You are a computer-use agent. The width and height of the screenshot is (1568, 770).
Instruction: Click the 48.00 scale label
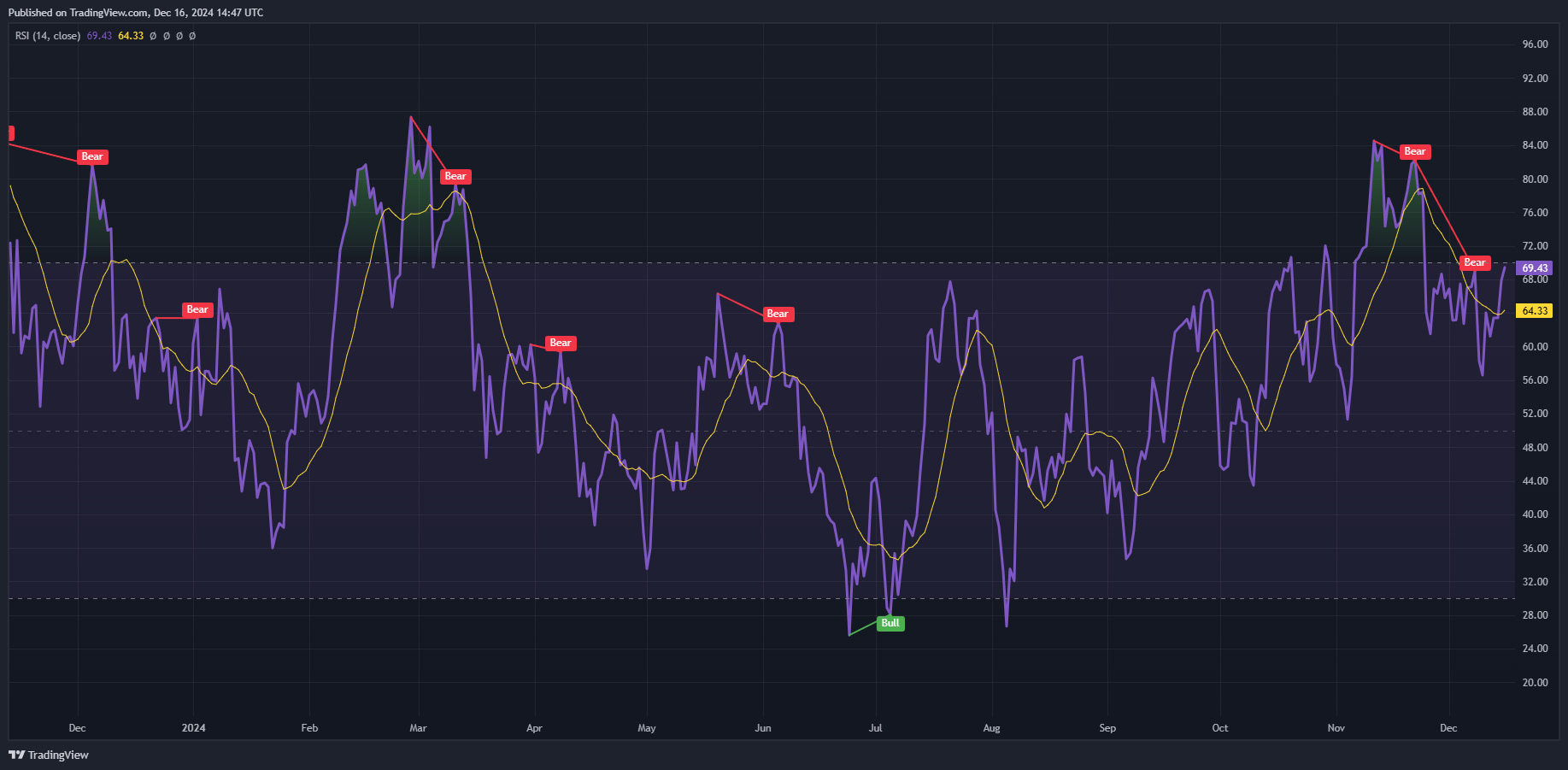pos(1535,448)
